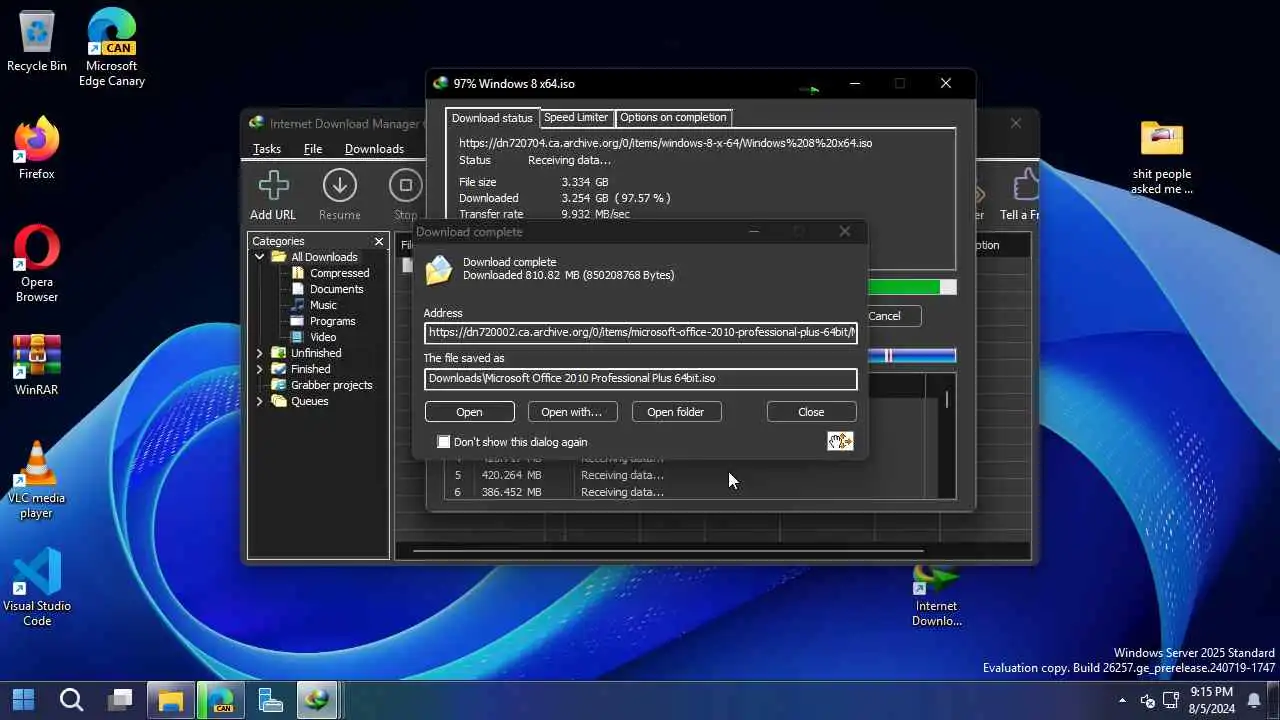The height and width of the screenshot is (720, 1280).
Task: Click the drag-and-drop hand icon in dialog
Action: tap(840, 441)
